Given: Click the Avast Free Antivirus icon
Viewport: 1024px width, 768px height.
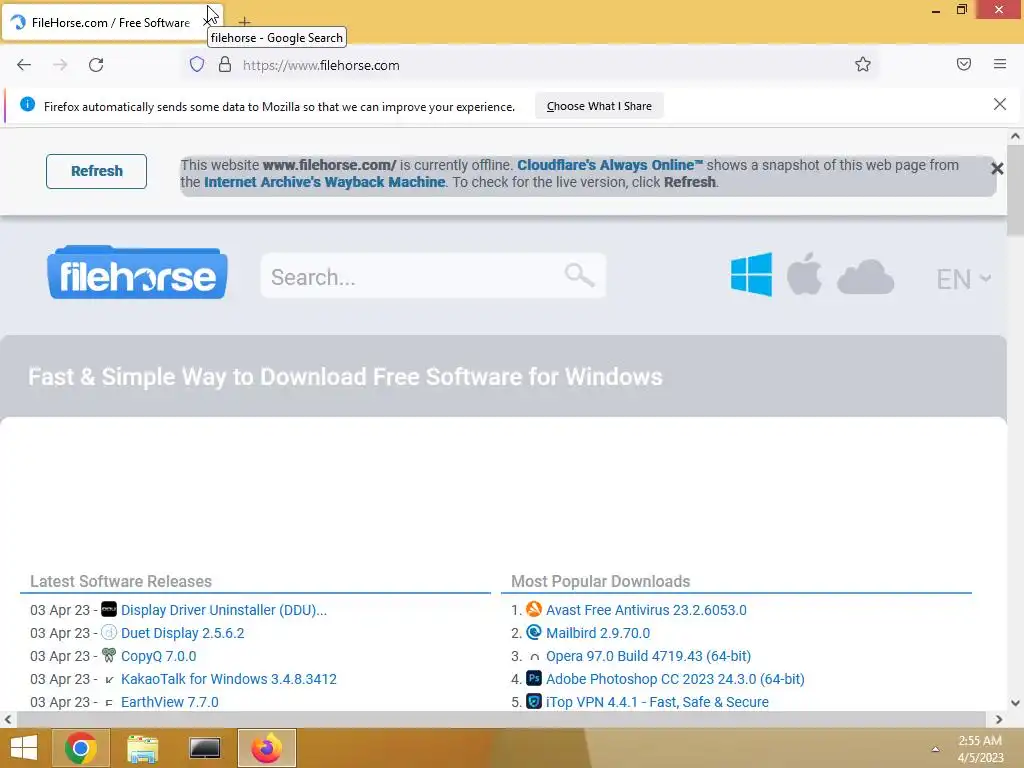Looking at the screenshot, I should [534, 609].
